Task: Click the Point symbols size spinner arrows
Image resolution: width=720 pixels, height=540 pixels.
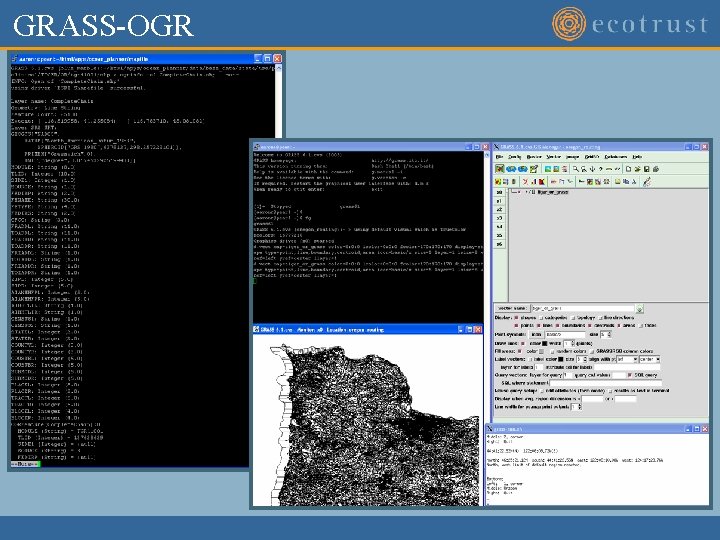Action: click(x=609, y=334)
